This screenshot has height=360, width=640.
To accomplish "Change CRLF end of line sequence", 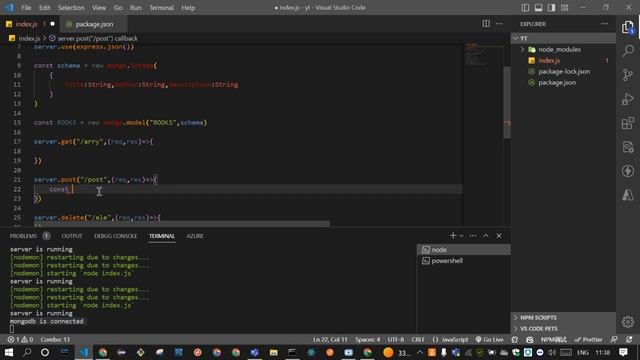I will point(418,340).
